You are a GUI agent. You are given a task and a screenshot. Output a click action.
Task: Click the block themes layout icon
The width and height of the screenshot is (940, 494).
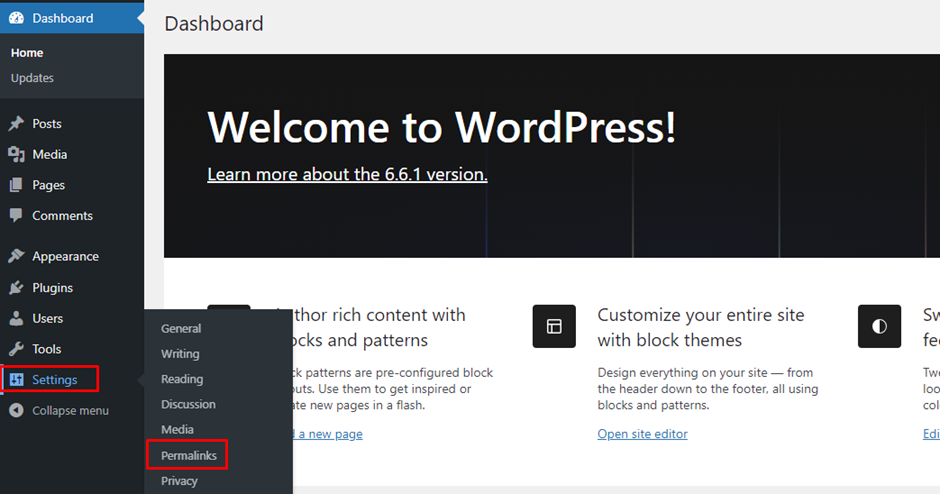click(x=554, y=326)
